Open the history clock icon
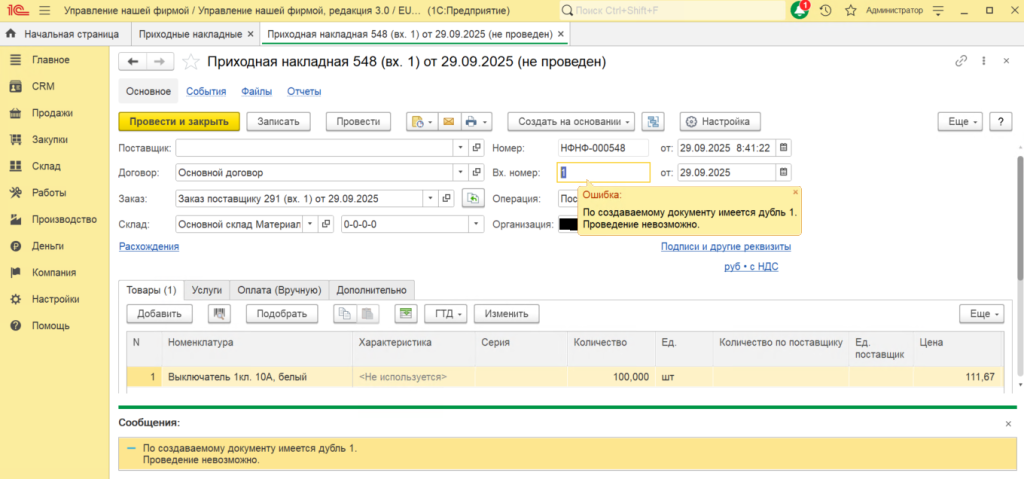1024x479 pixels. 825,10
